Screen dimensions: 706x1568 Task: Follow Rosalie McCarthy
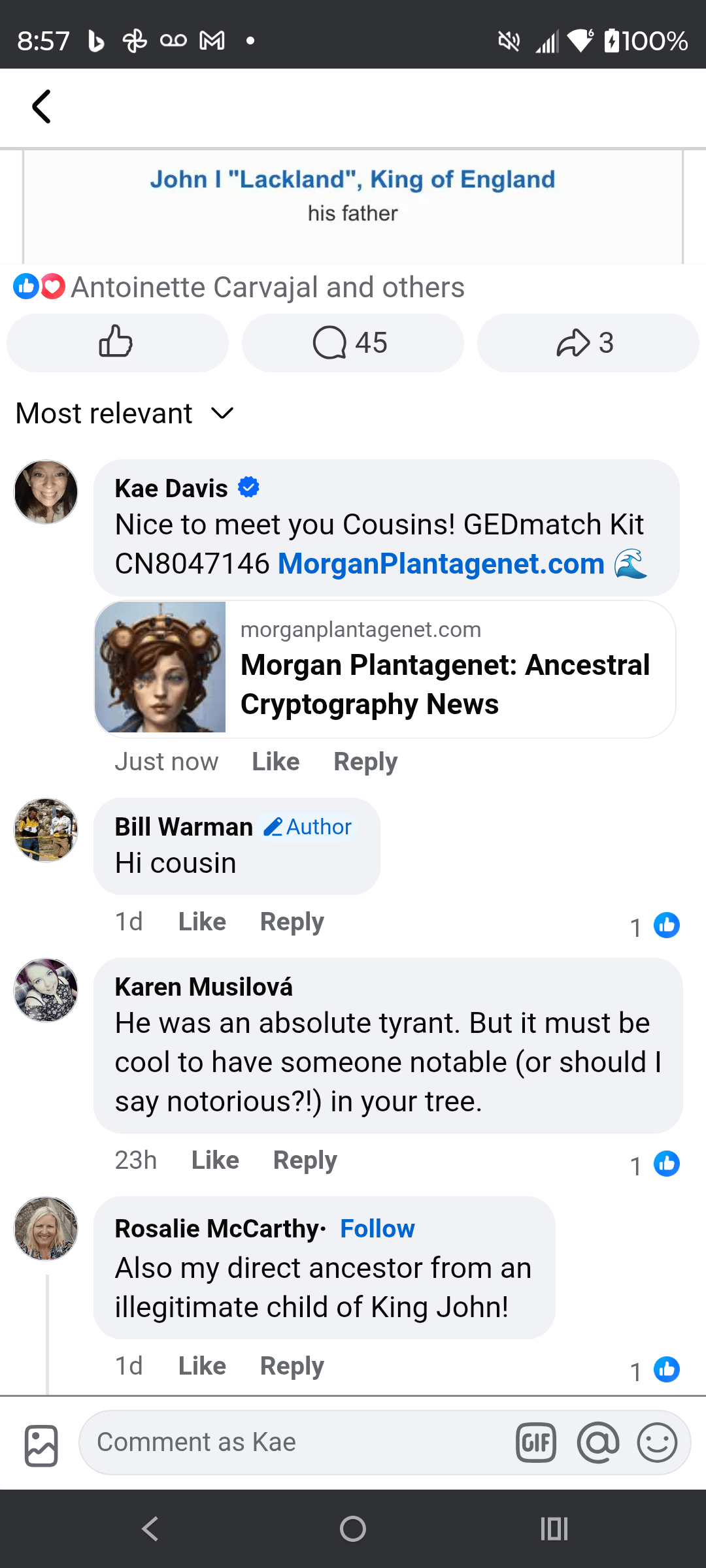click(377, 1228)
